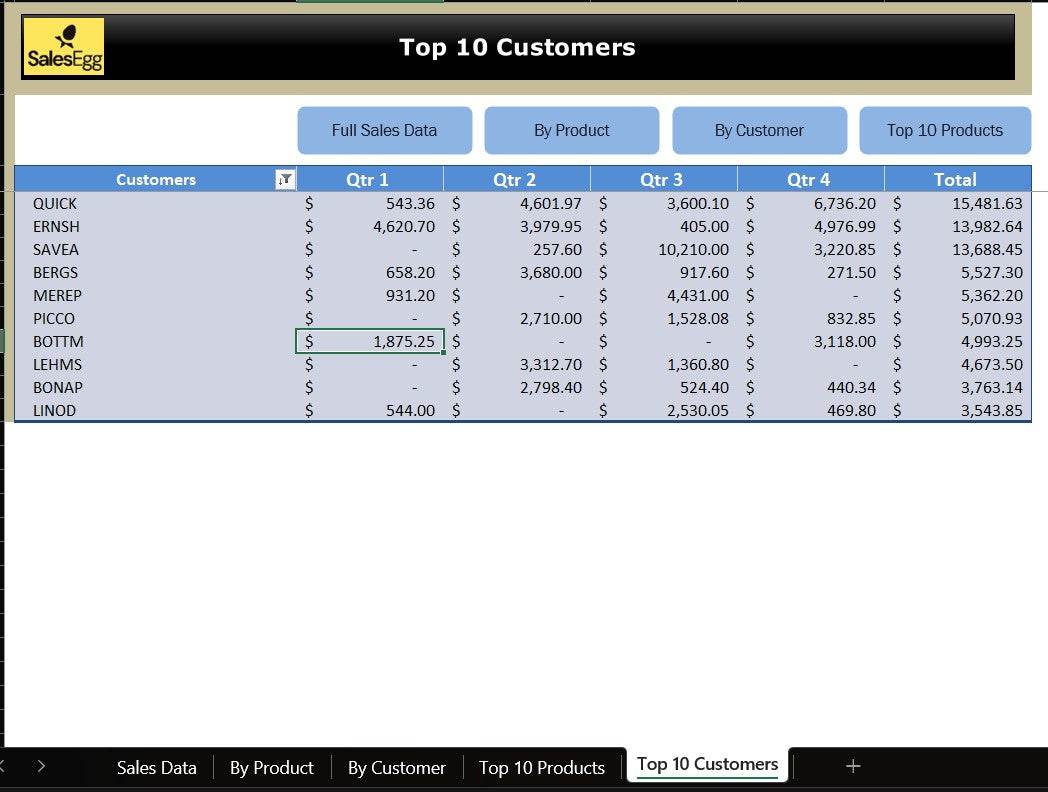This screenshot has width=1048, height=792.
Task: Switch to the By Product sheet tab
Action: 271,768
